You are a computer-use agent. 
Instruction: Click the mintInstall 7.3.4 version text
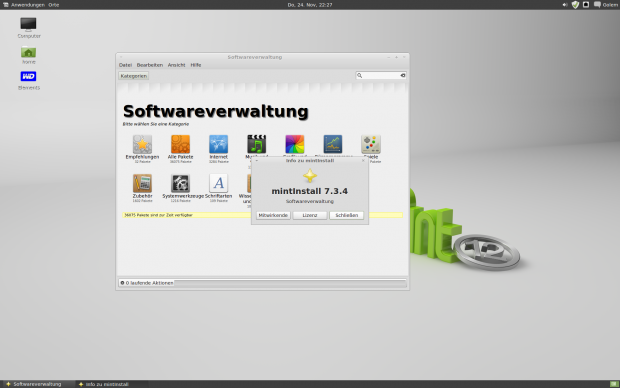(310, 191)
